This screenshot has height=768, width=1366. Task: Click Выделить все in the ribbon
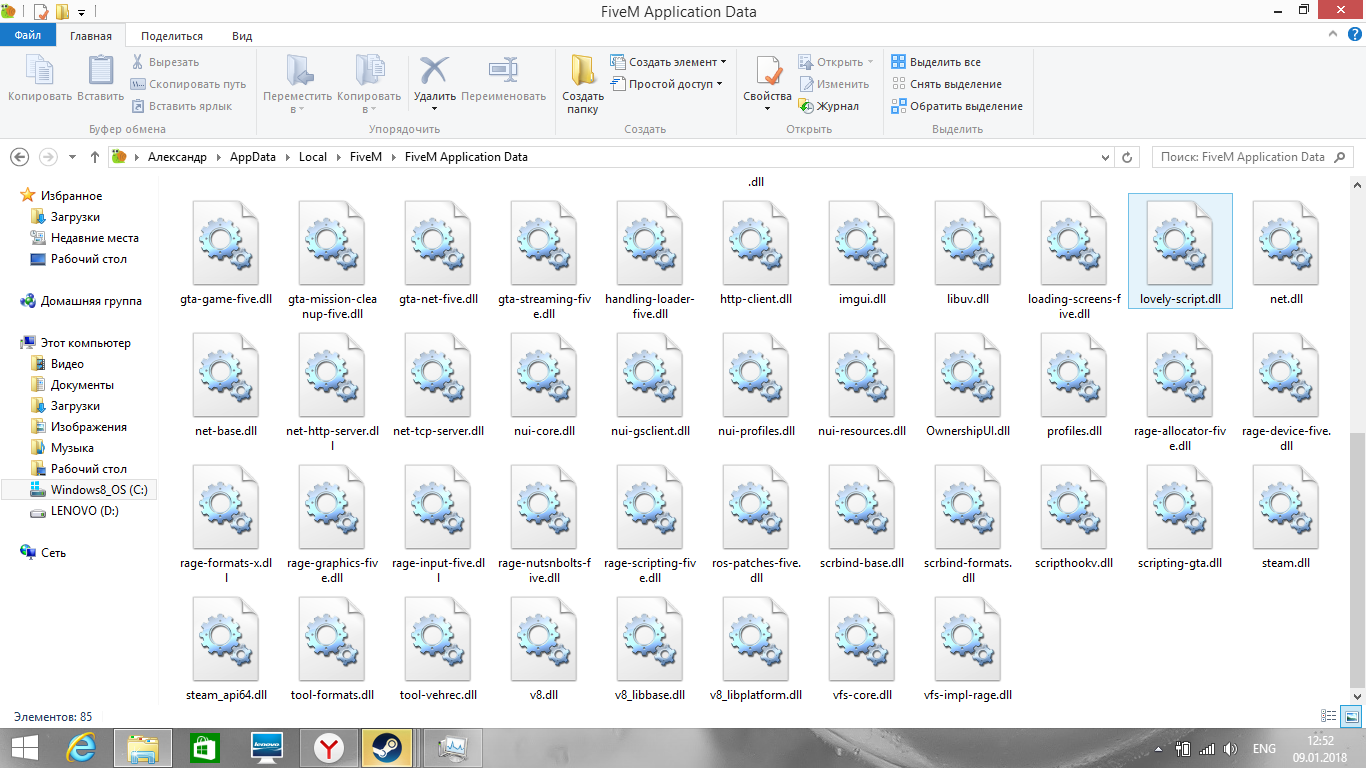[936, 62]
